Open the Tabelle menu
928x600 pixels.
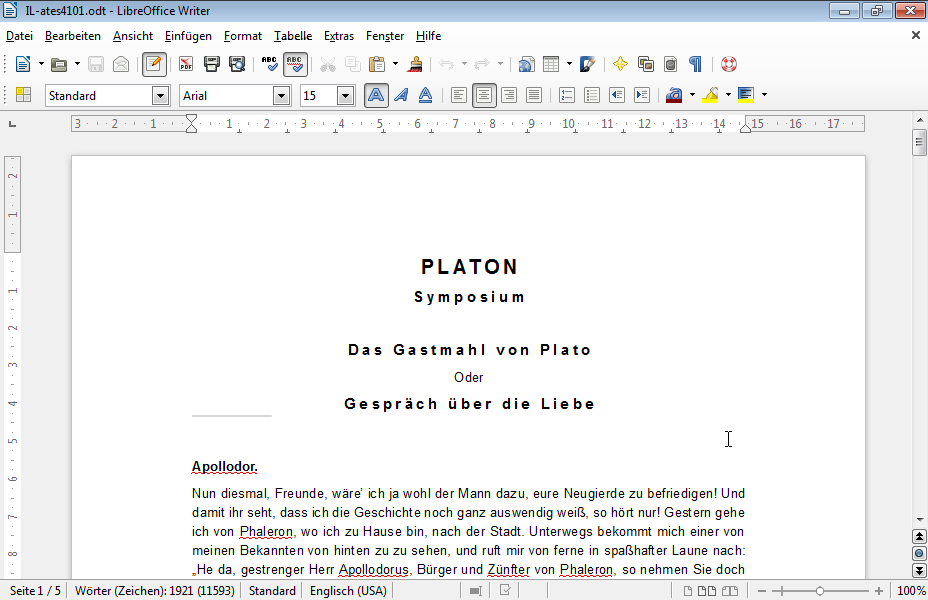(293, 36)
